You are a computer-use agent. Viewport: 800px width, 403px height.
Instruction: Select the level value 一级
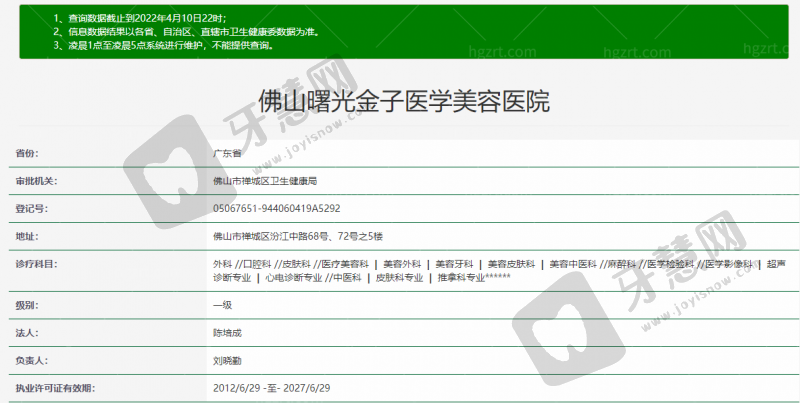point(222,304)
